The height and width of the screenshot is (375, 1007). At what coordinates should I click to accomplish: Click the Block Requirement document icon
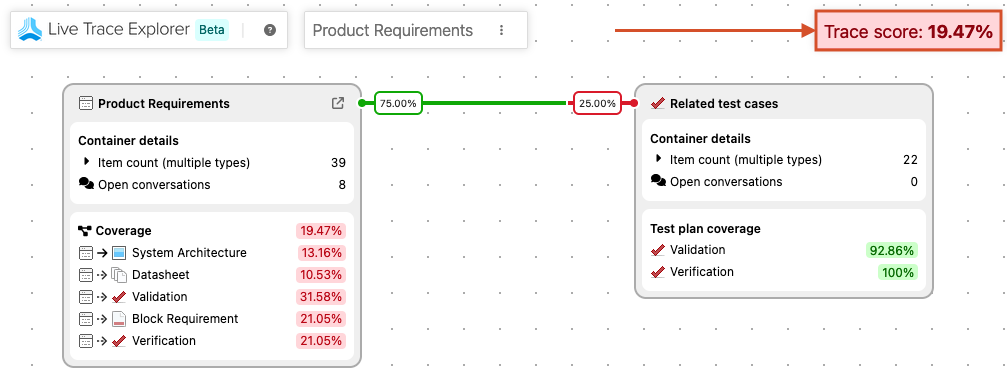[x=119, y=318]
